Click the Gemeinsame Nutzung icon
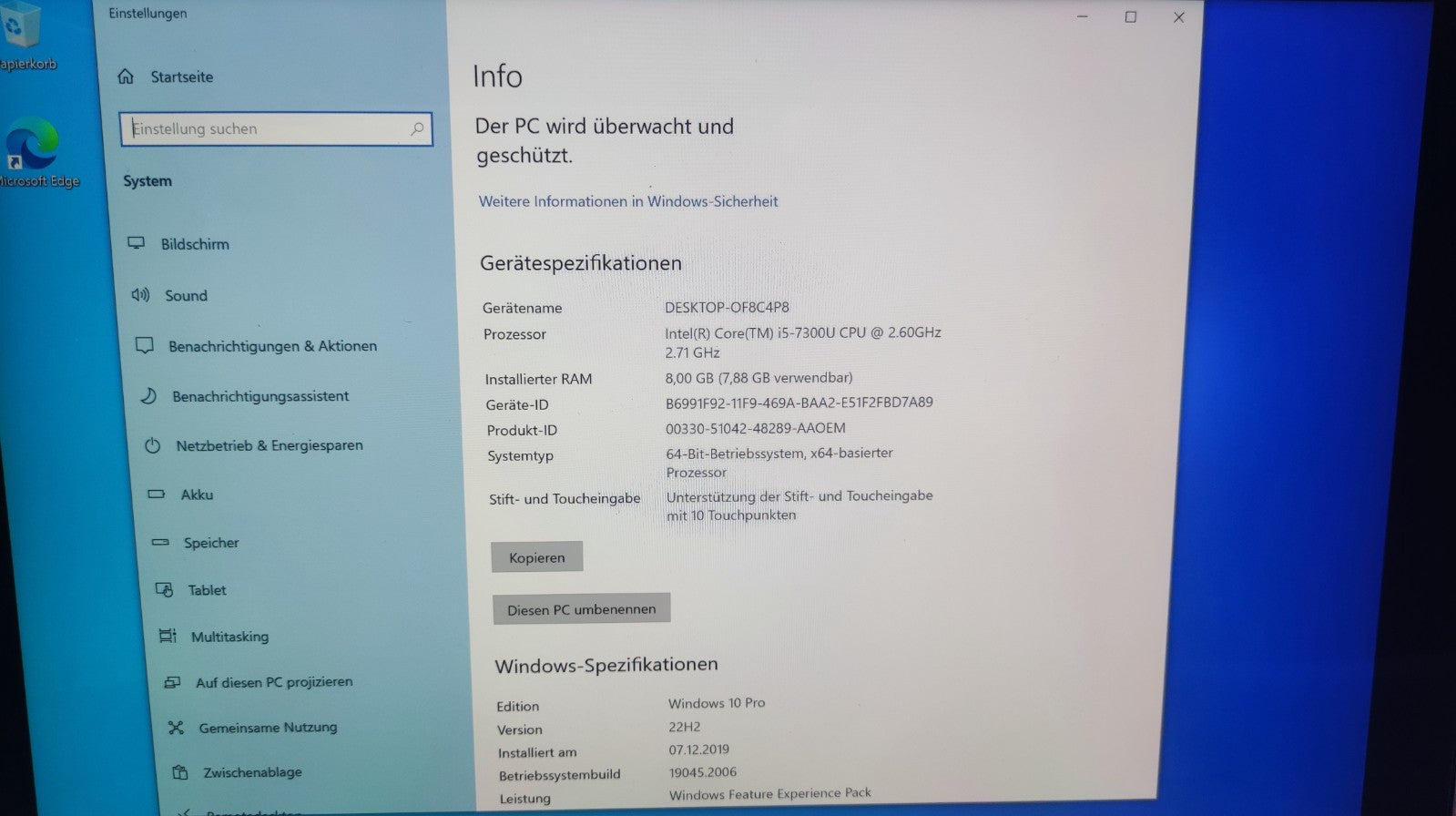Viewport: 1456px width, 816px height. click(176, 727)
